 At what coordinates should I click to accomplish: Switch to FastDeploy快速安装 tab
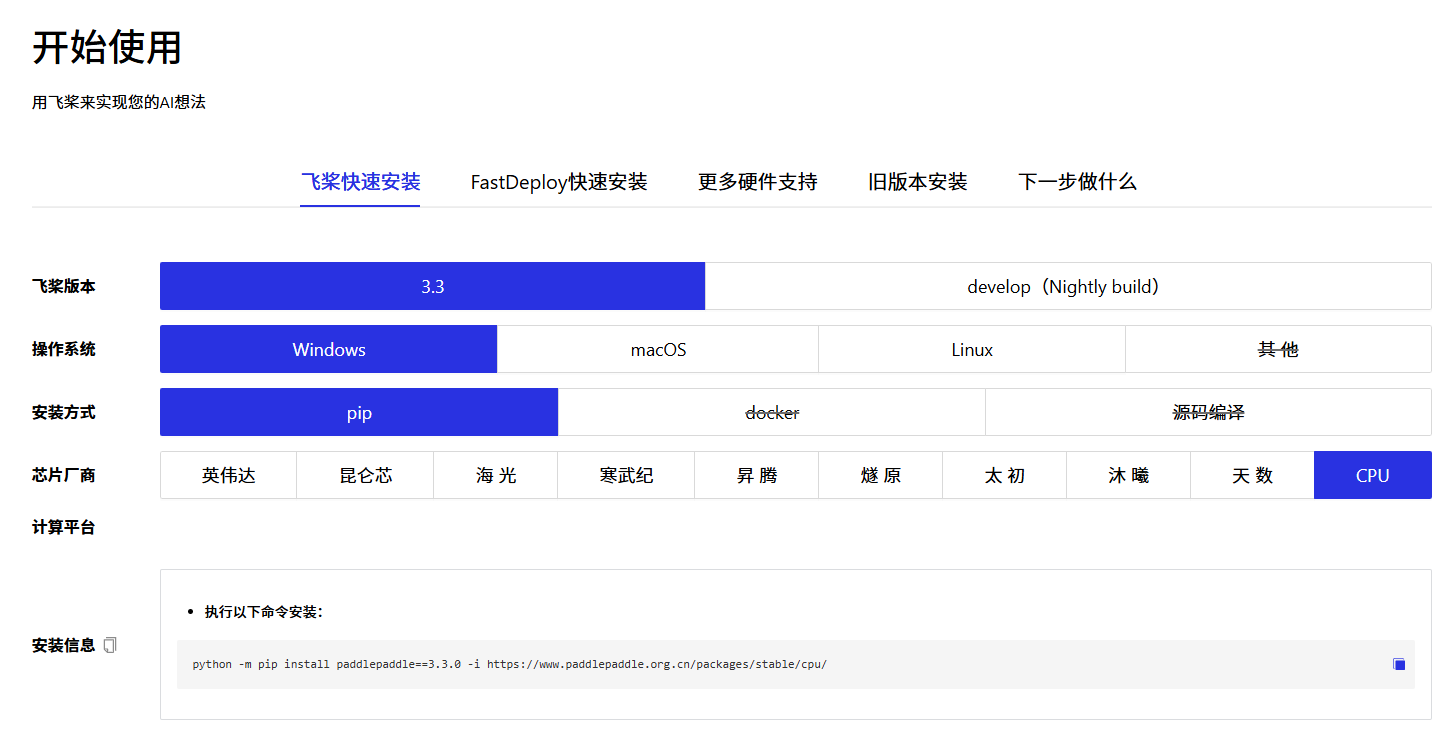[559, 182]
